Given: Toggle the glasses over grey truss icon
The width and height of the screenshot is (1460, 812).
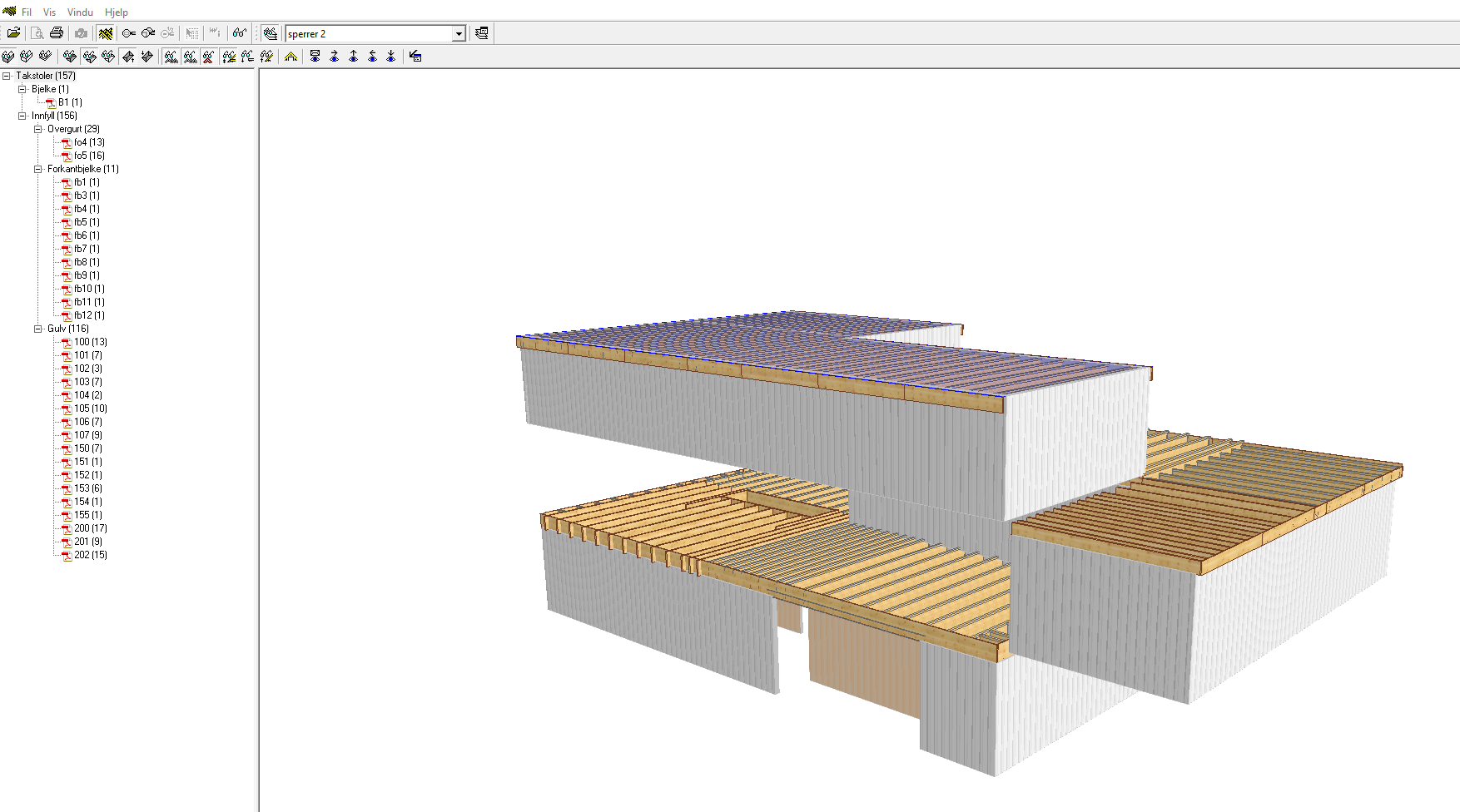Looking at the screenshot, I should pos(190,56).
